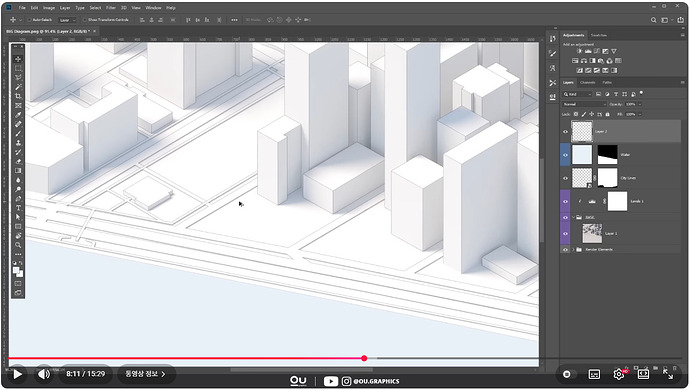
Task: Hide the BASE group
Action: 565,217
